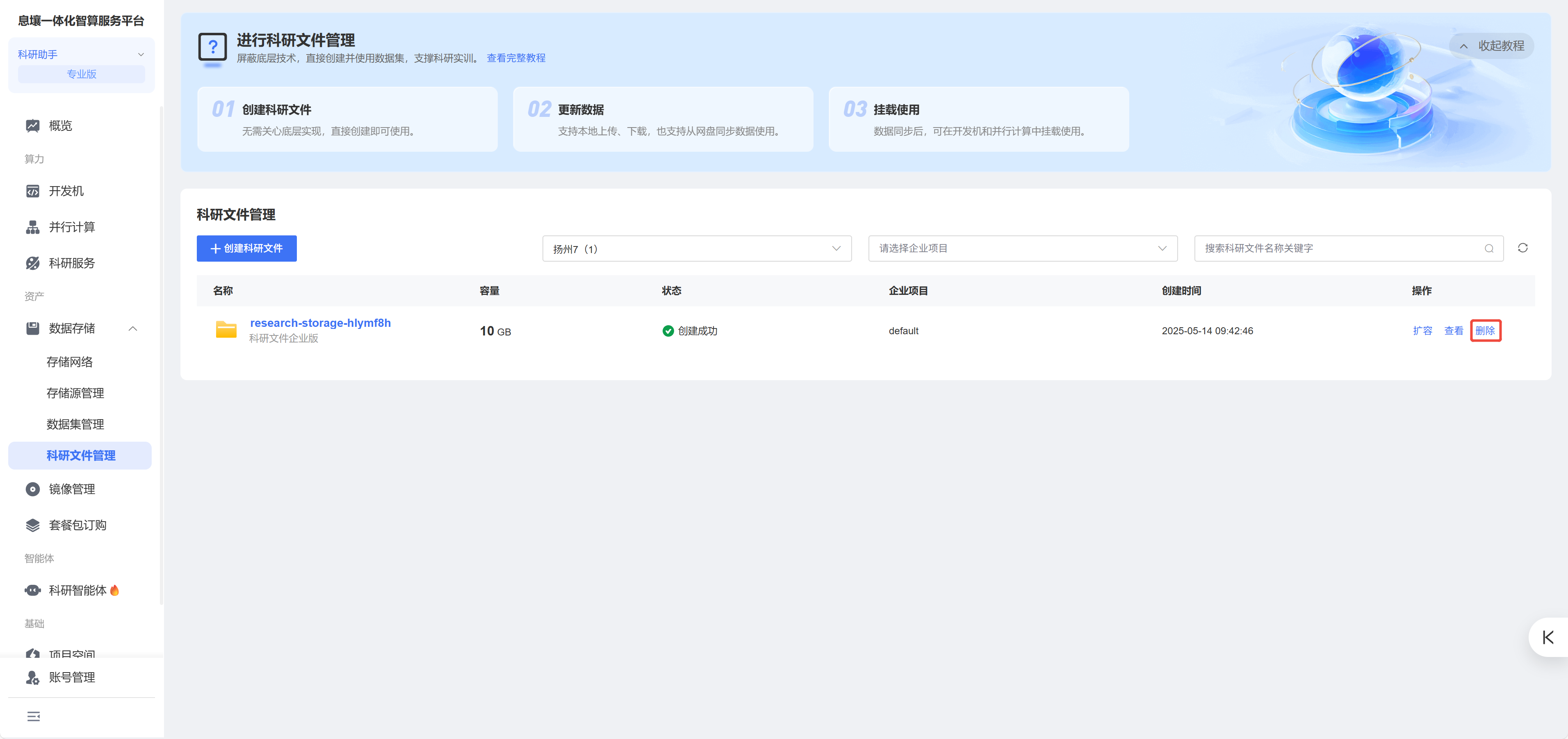This screenshot has width=1568, height=739.
Task: Click the 科研服务 planet icon
Action: (x=33, y=263)
